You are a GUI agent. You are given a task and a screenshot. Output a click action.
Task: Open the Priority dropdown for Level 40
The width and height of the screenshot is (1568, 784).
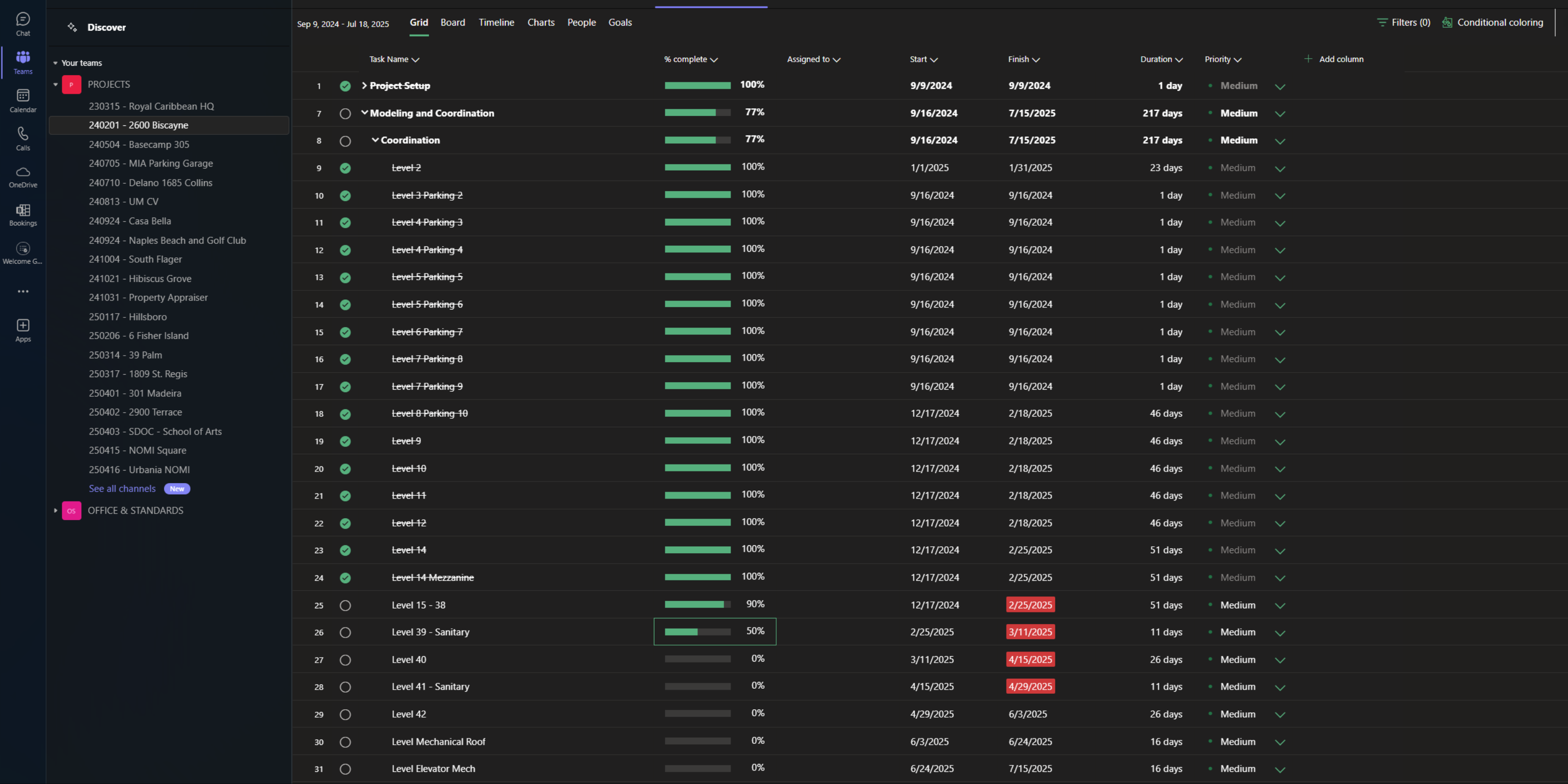click(1279, 661)
